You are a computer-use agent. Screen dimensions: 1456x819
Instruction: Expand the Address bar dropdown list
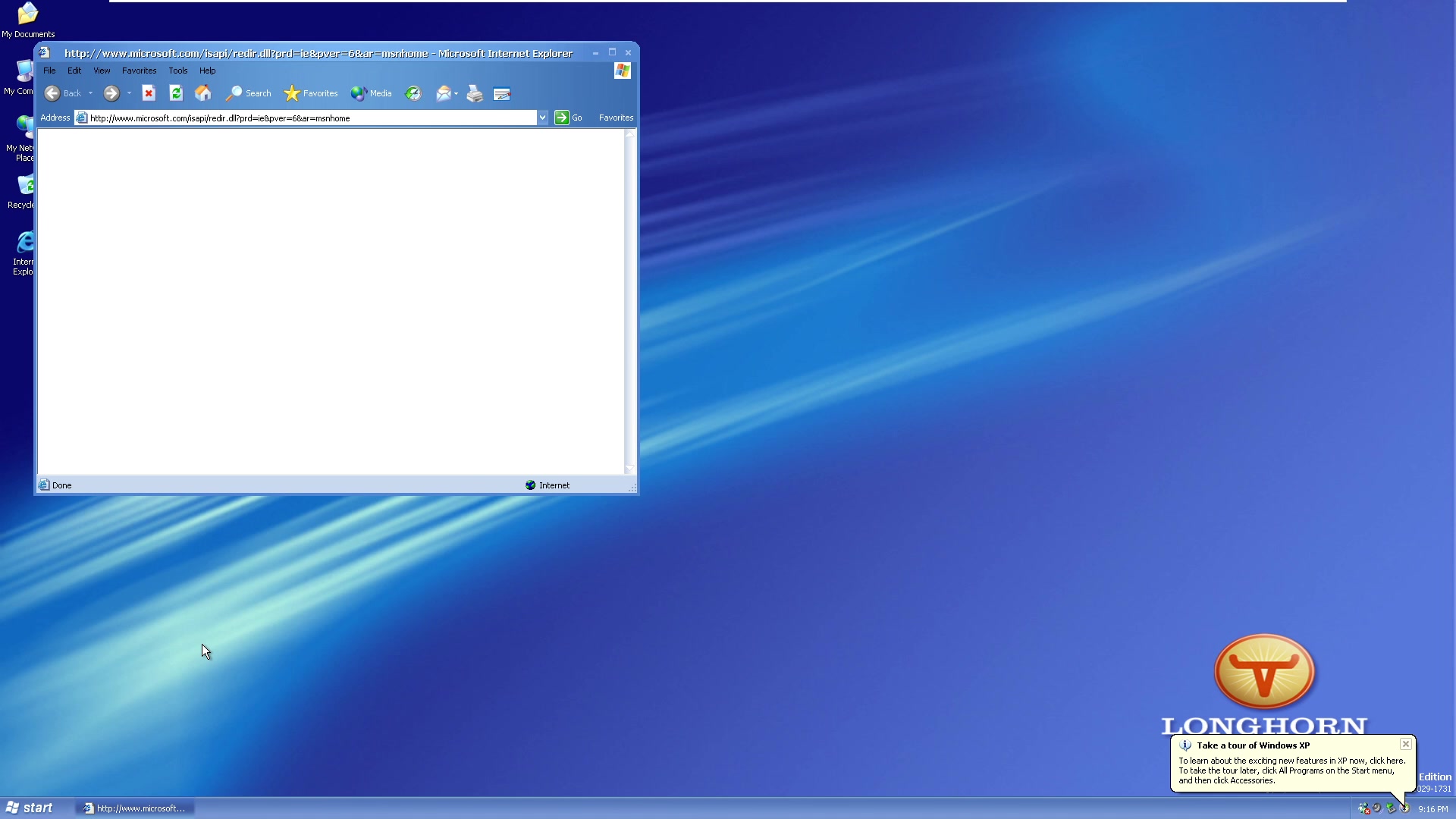[x=543, y=118]
